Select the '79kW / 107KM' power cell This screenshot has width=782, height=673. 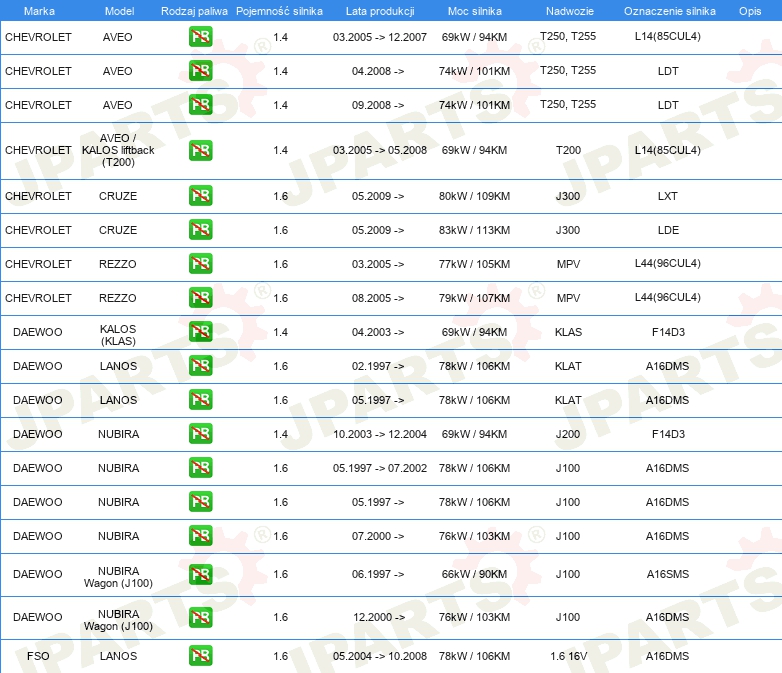(474, 298)
